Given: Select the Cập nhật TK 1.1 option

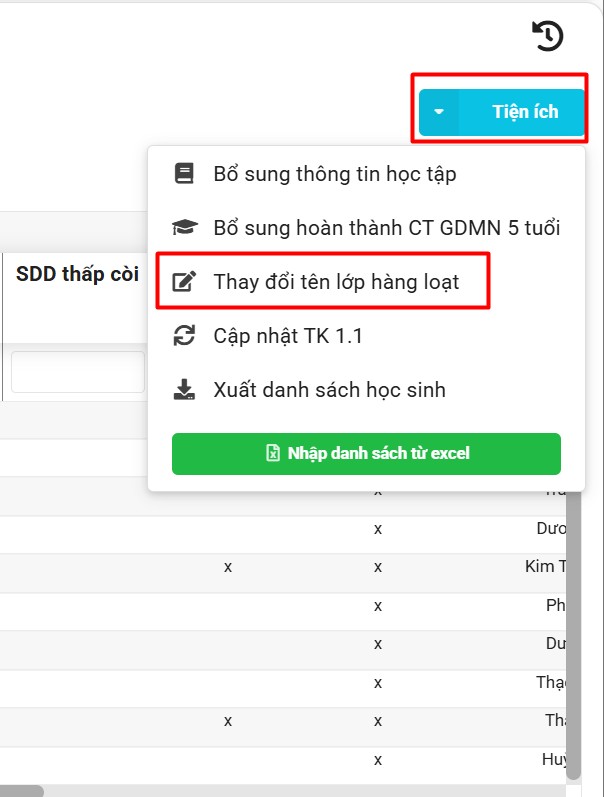Looking at the screenshot, I should click(x=288, y=336).
